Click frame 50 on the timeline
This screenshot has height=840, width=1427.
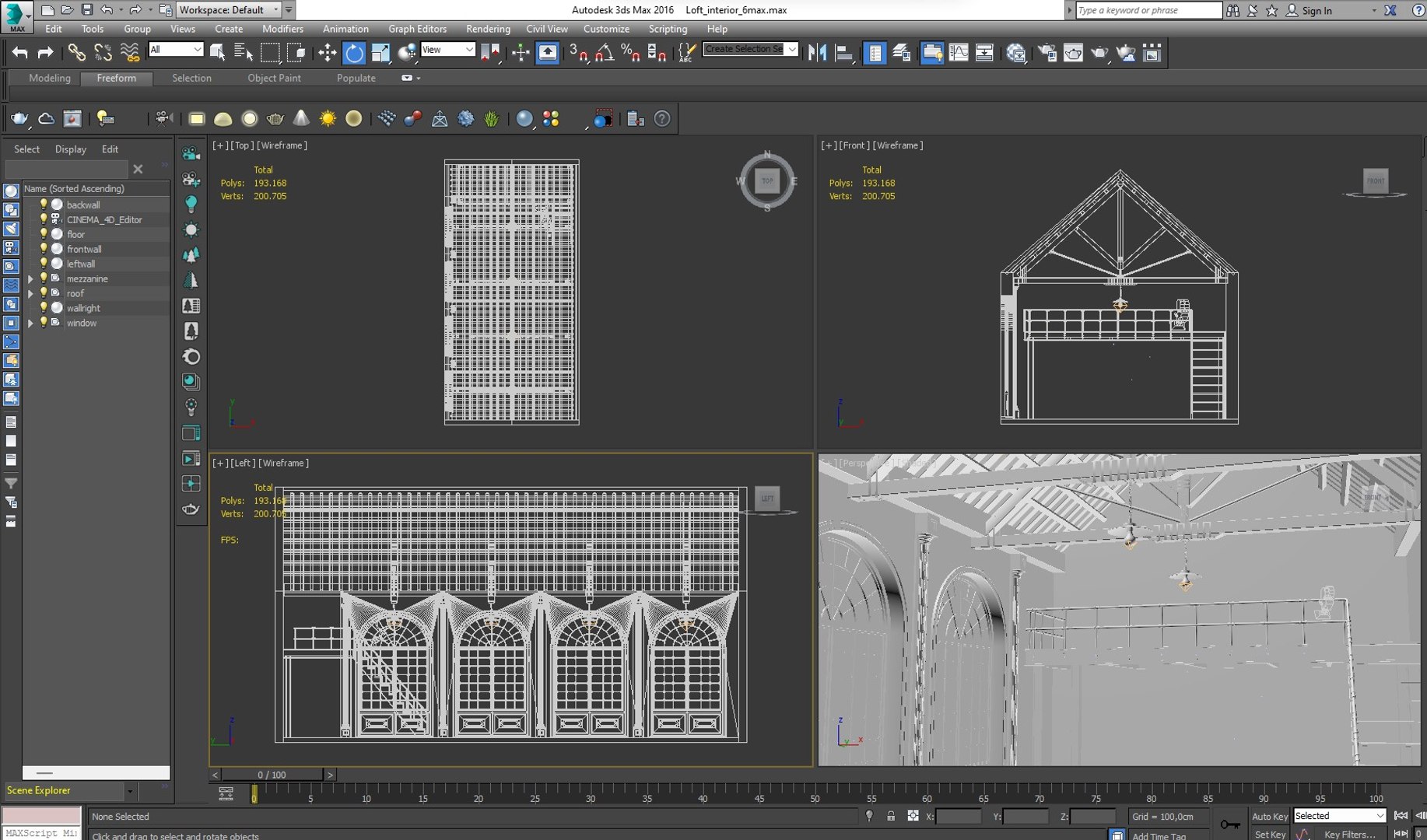pos(815,794)
